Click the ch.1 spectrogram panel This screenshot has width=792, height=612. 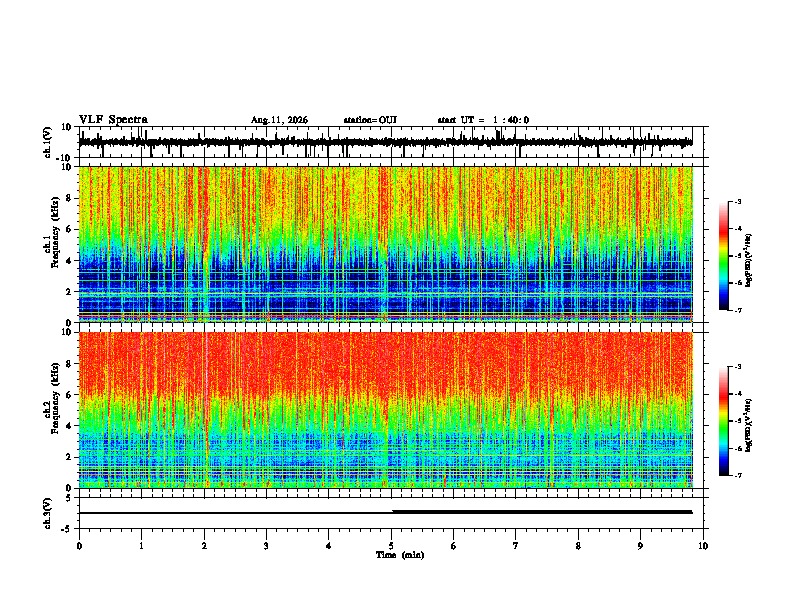point(385,244)
